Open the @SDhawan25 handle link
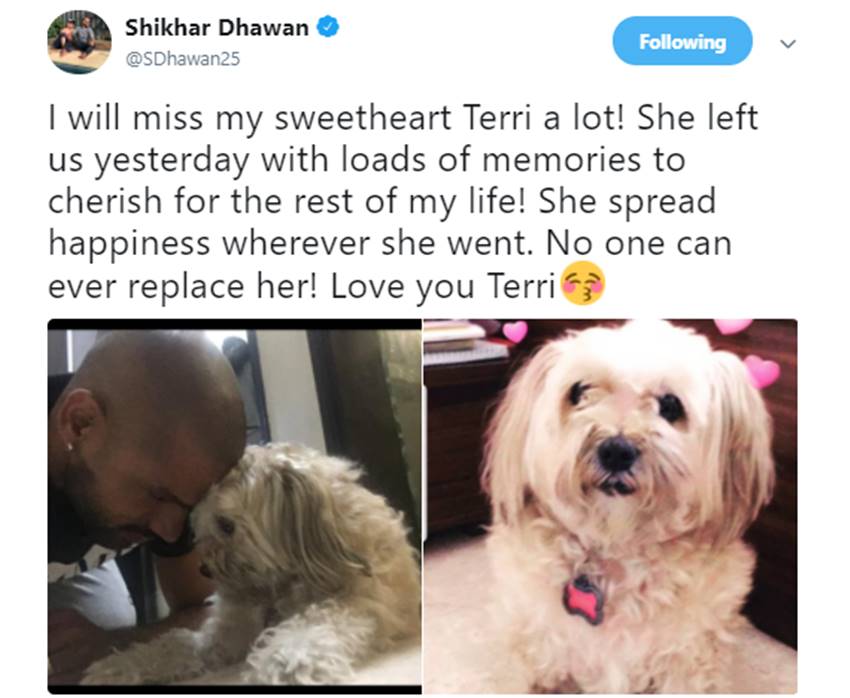Image resolution: width=850 pixels, height=698 pixels. (183, 59)
